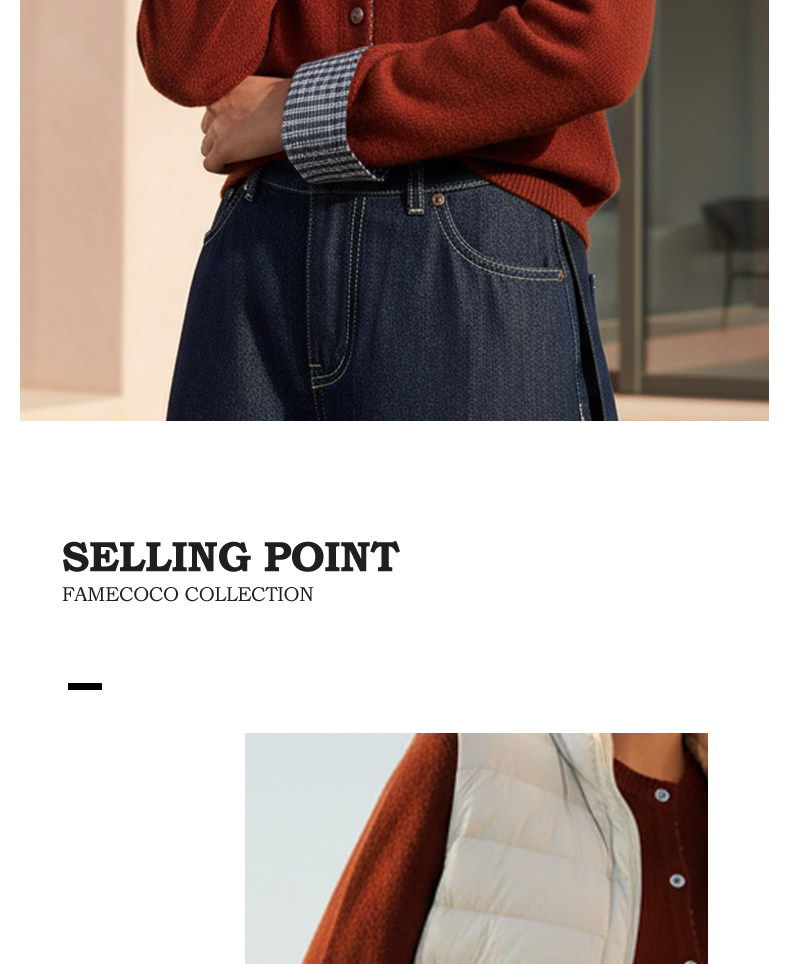Click the word POINT in the heading
This screenshot has width=790, height=964.
332,557
